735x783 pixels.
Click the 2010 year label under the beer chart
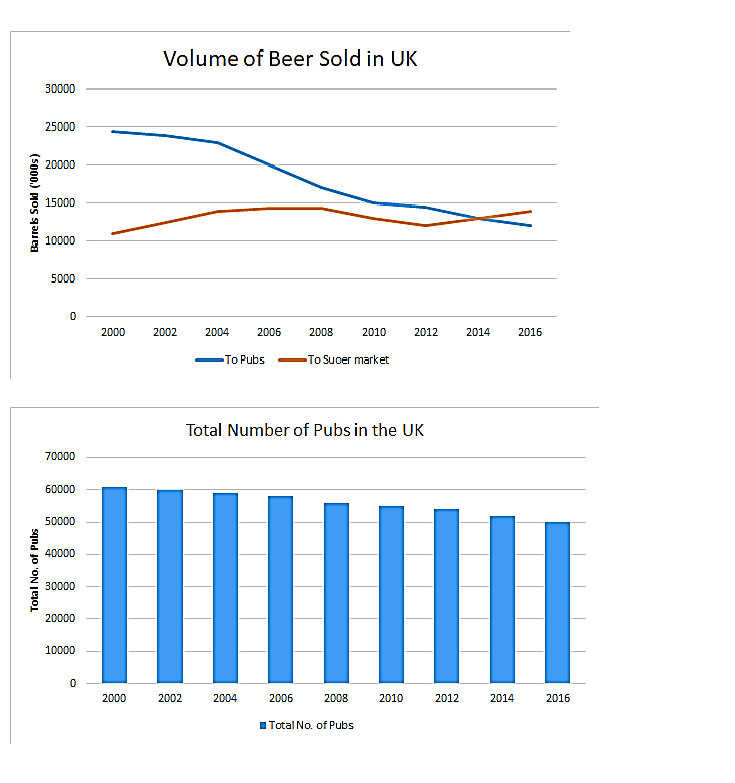[x=374, y=332]
